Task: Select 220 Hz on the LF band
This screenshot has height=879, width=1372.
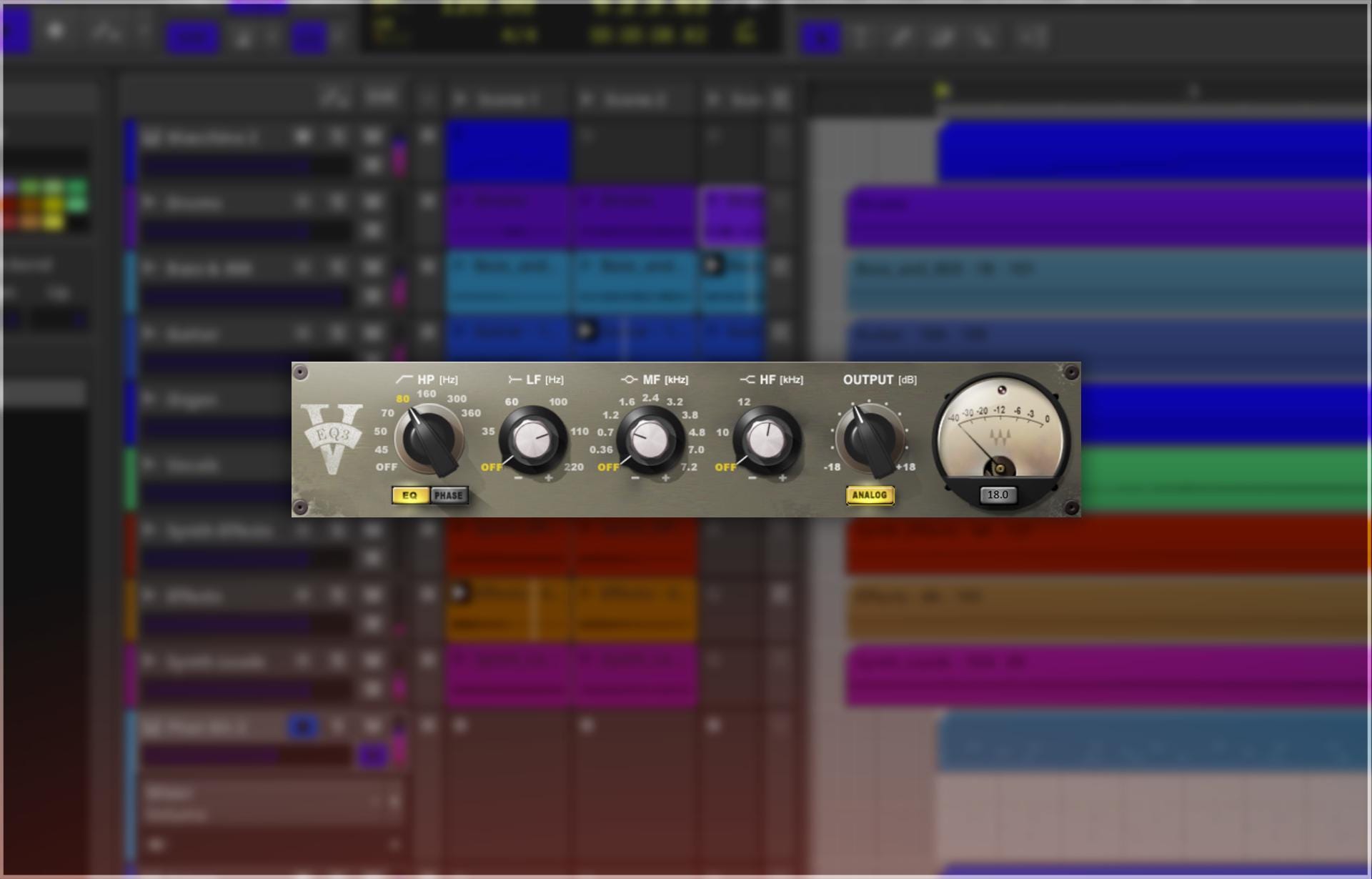Action: (x=574, y=467)
